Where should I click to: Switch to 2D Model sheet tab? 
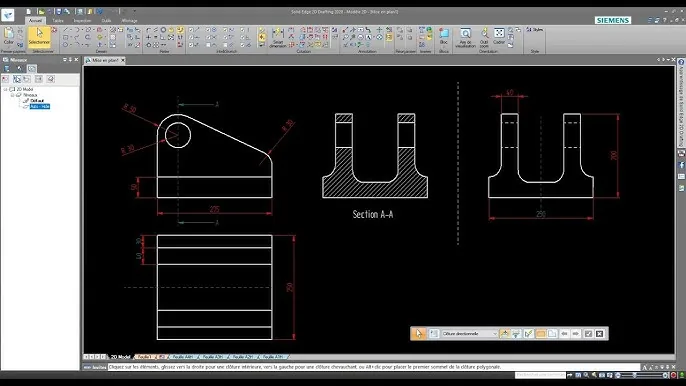[x=120, y=357]
